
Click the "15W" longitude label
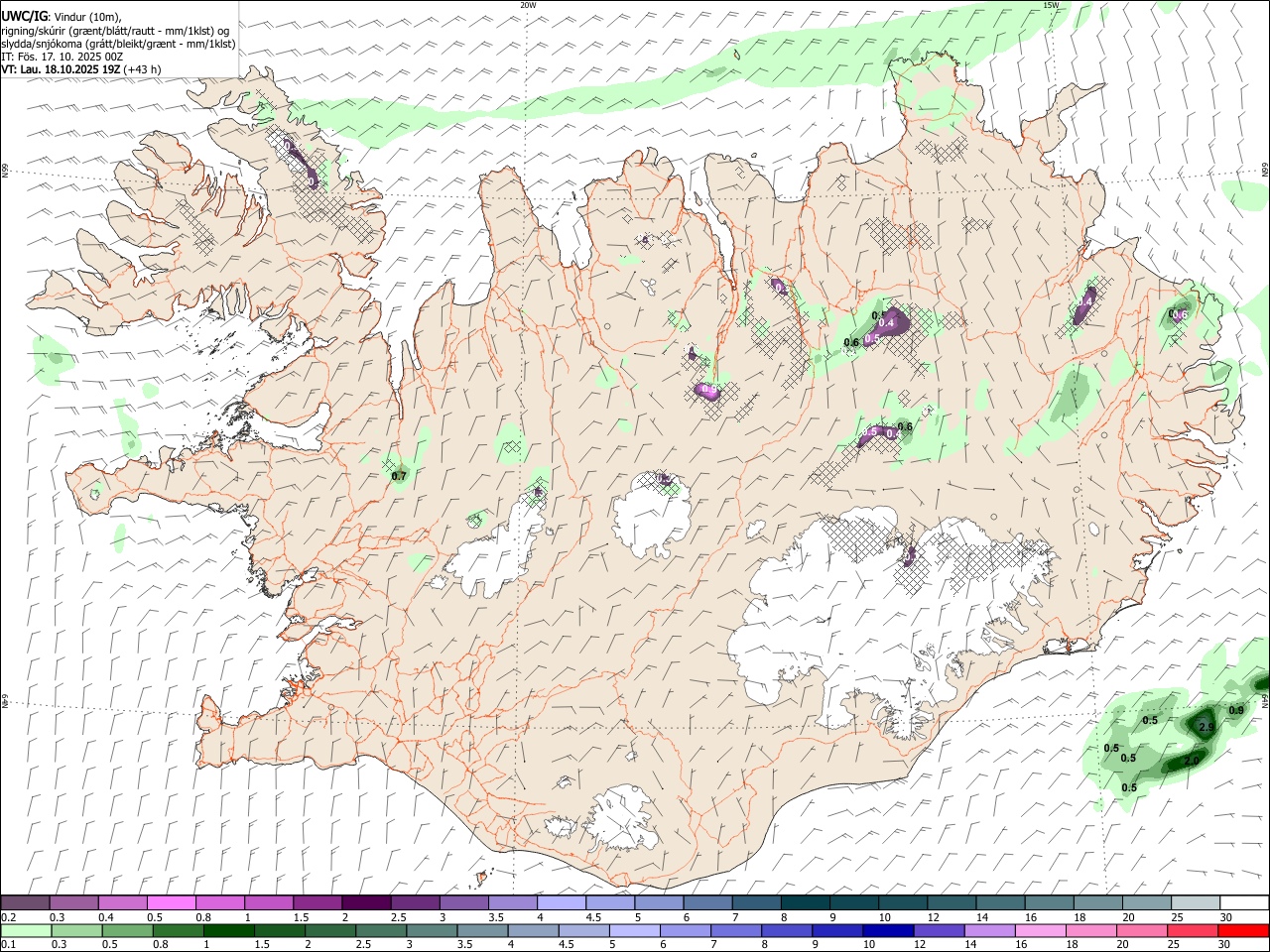[x=1051, y=5]
